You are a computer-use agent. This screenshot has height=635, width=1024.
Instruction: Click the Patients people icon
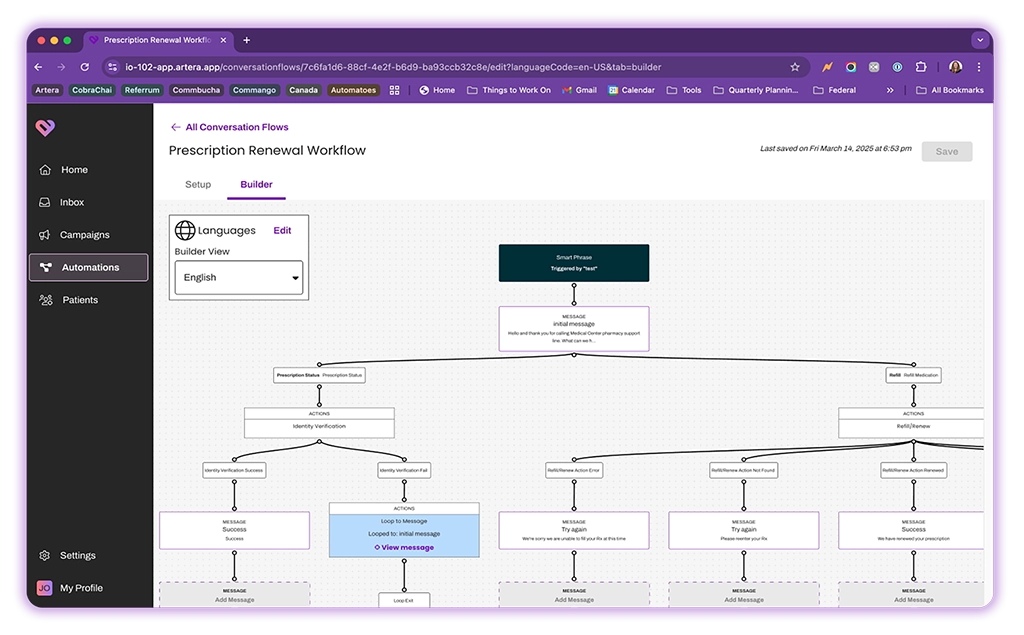(x=46, y=300)
